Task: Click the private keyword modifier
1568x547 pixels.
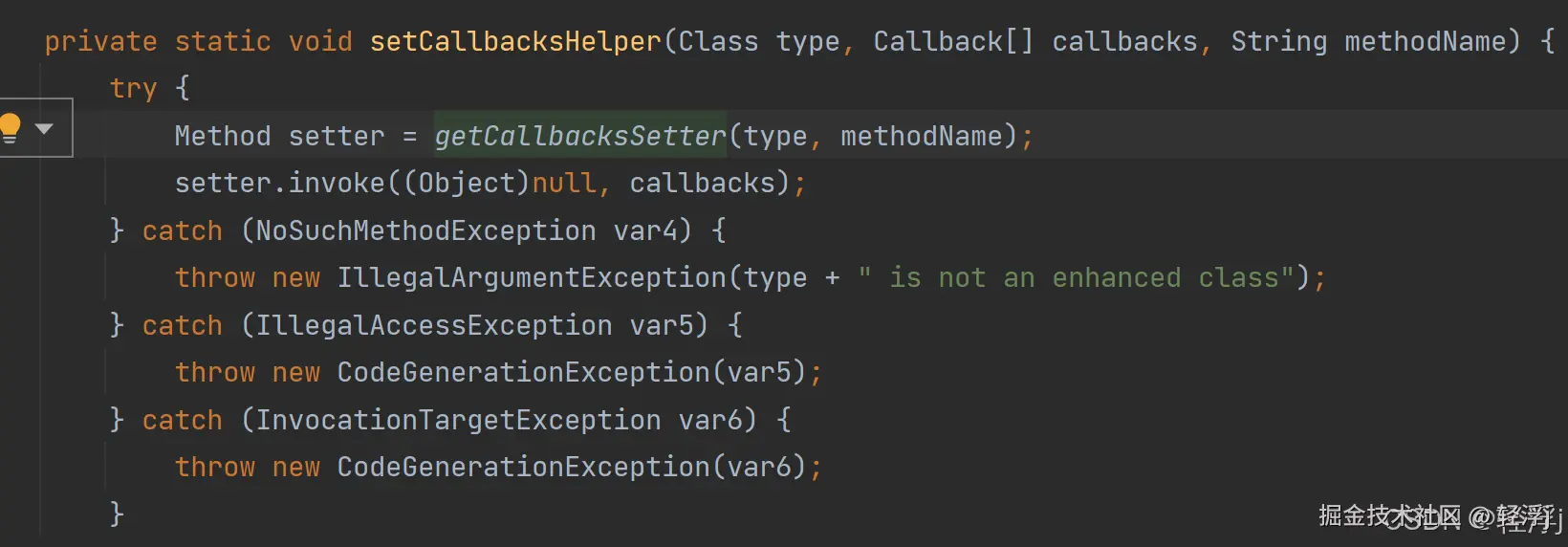Action: pos(100,42)
